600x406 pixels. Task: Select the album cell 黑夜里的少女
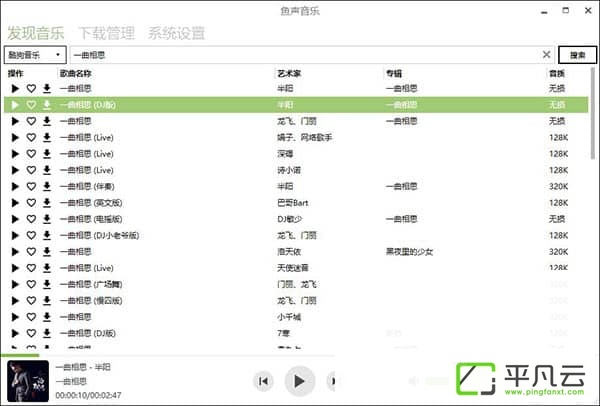[409, 252]
